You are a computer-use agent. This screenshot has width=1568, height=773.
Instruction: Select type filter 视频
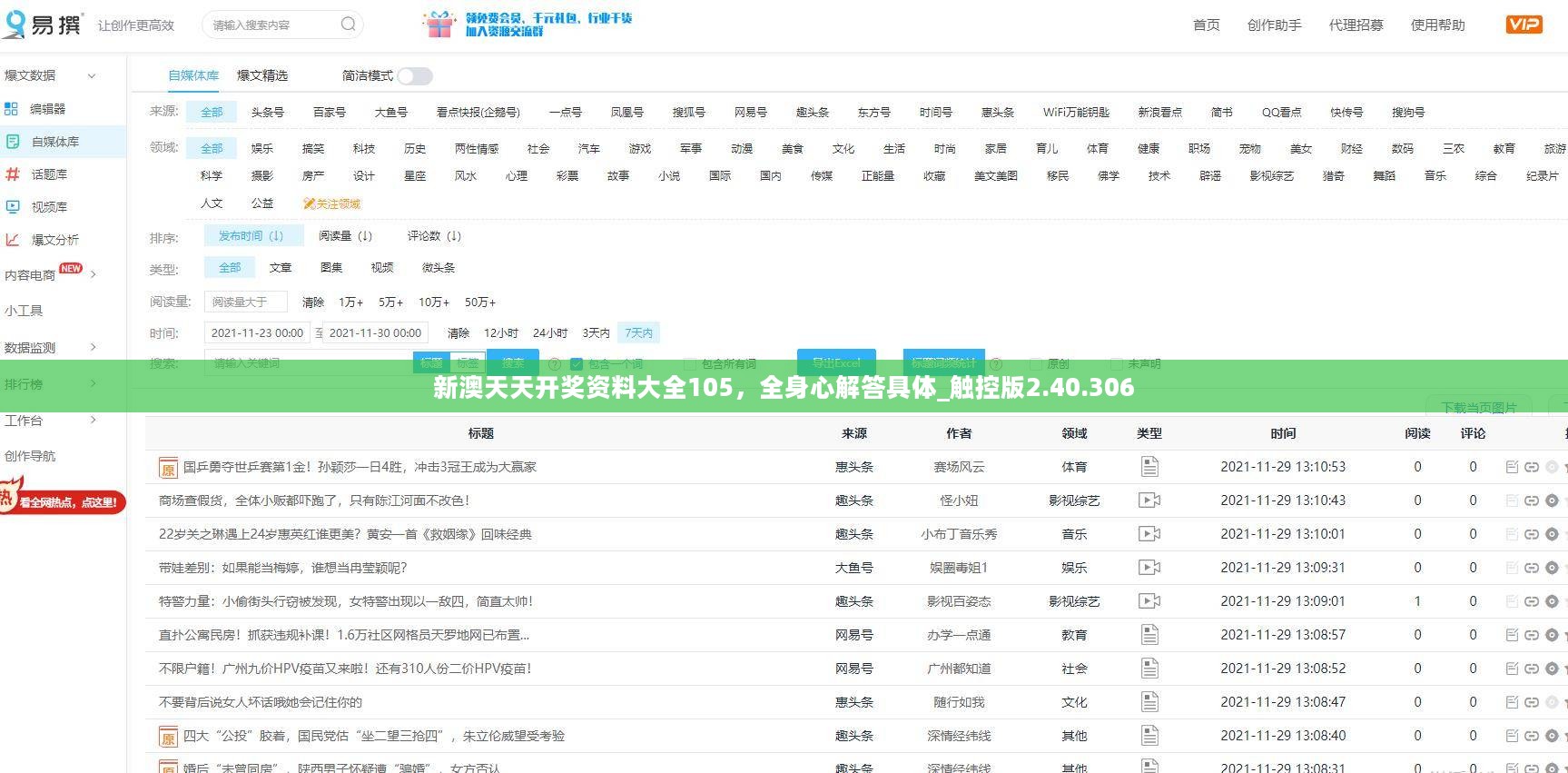click(x=382, y=268)
